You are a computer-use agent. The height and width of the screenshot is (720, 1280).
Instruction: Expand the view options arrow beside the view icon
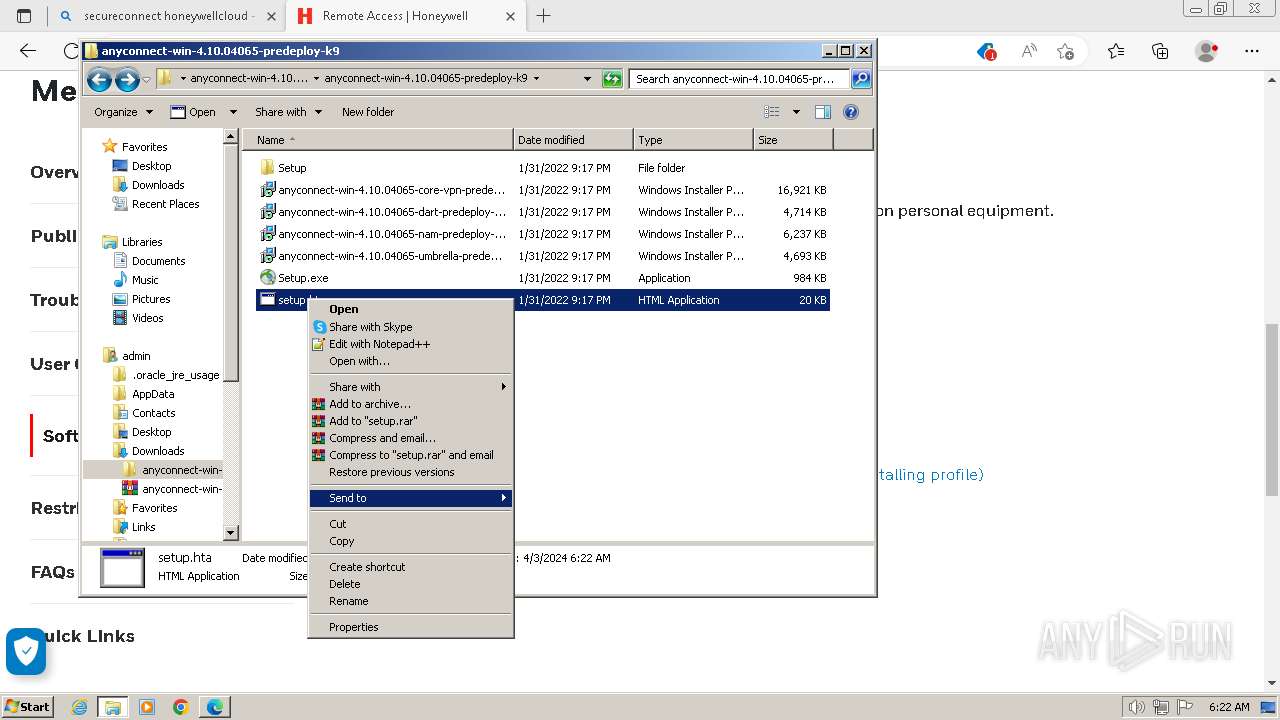pyautogui.click(x=796, y=112)
